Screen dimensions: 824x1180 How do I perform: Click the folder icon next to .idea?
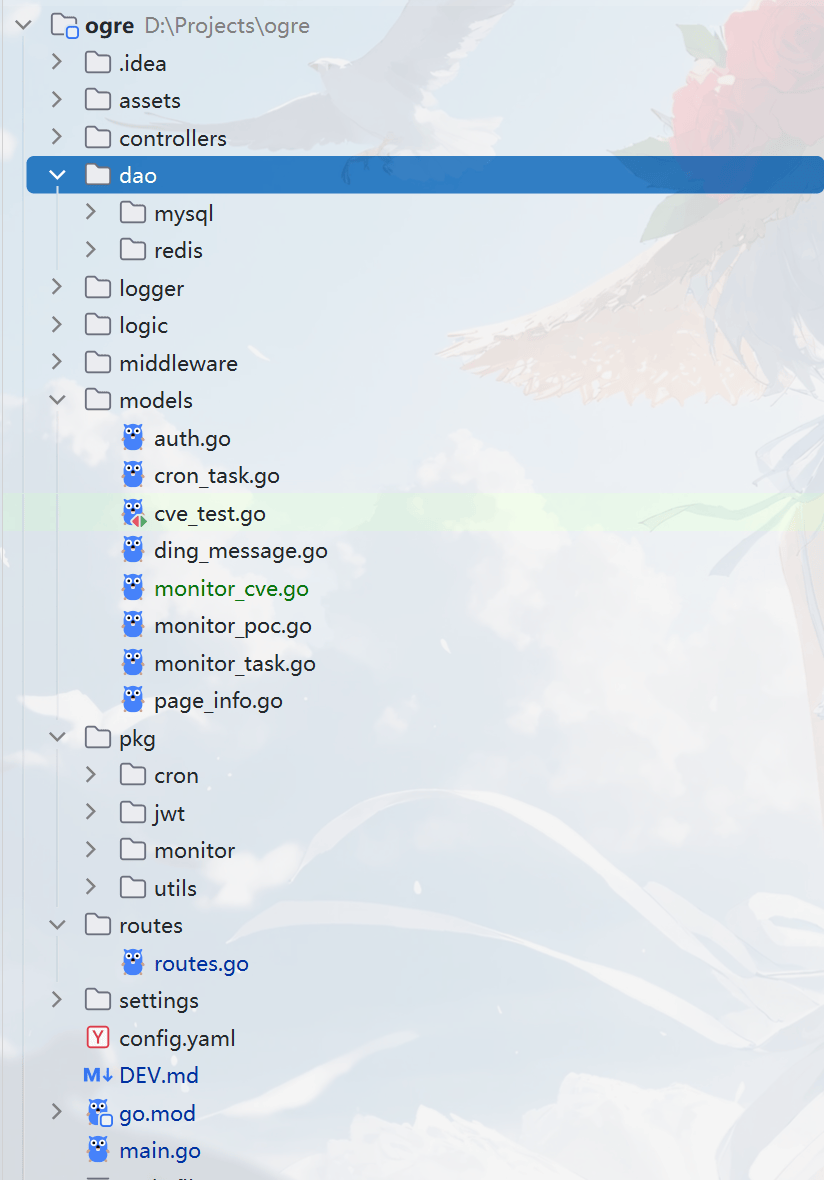coord(98,62)
